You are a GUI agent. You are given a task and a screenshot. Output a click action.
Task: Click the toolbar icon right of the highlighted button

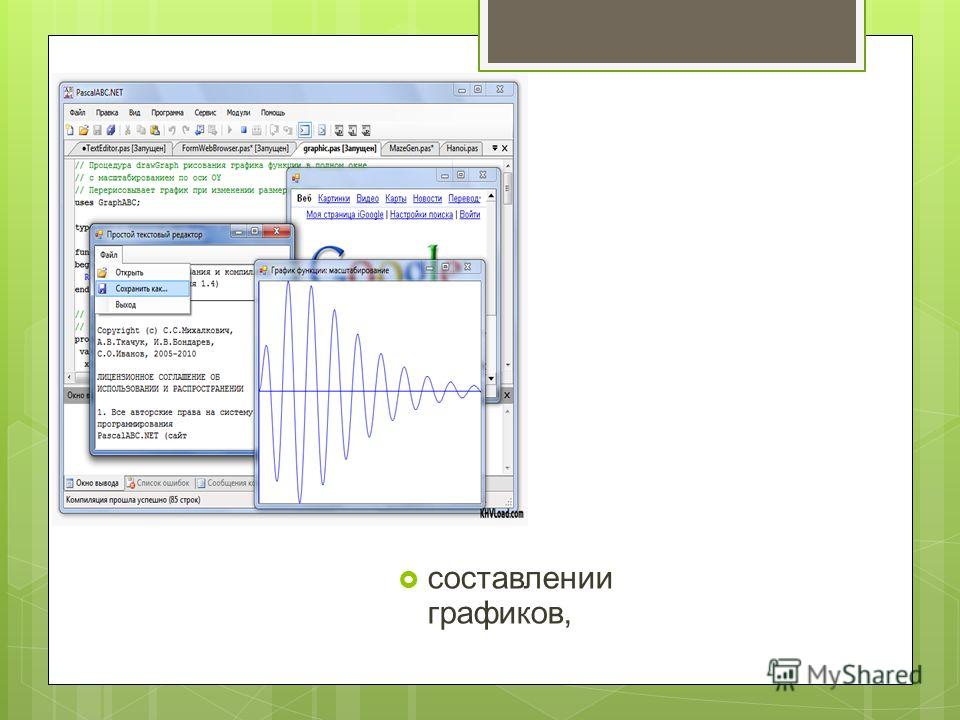321,130
